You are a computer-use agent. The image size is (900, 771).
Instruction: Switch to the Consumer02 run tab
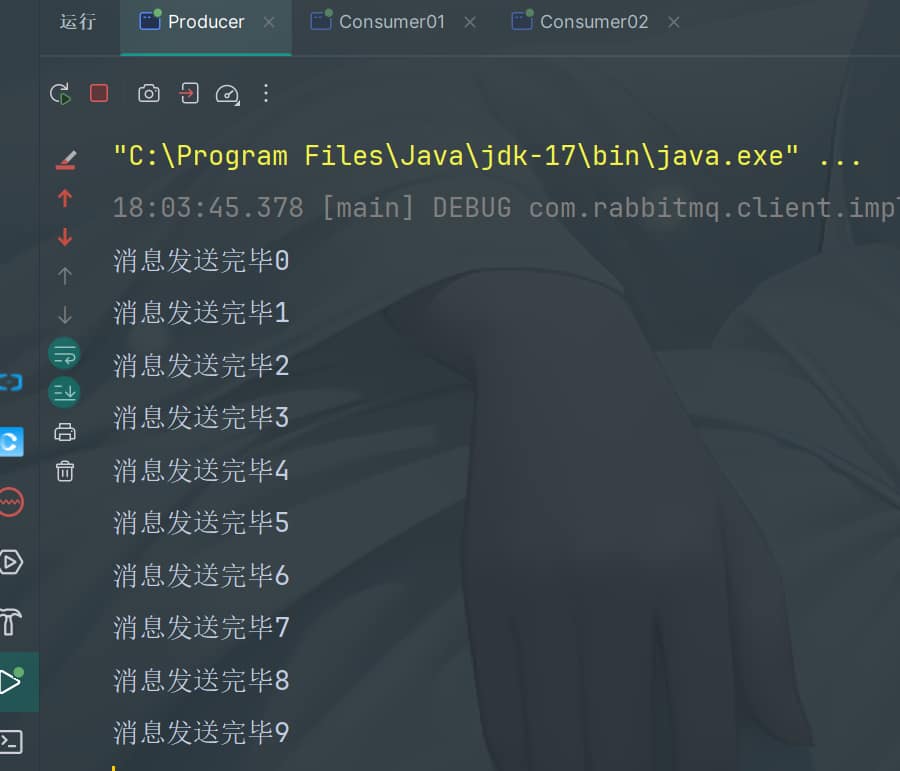pos(592,22)
